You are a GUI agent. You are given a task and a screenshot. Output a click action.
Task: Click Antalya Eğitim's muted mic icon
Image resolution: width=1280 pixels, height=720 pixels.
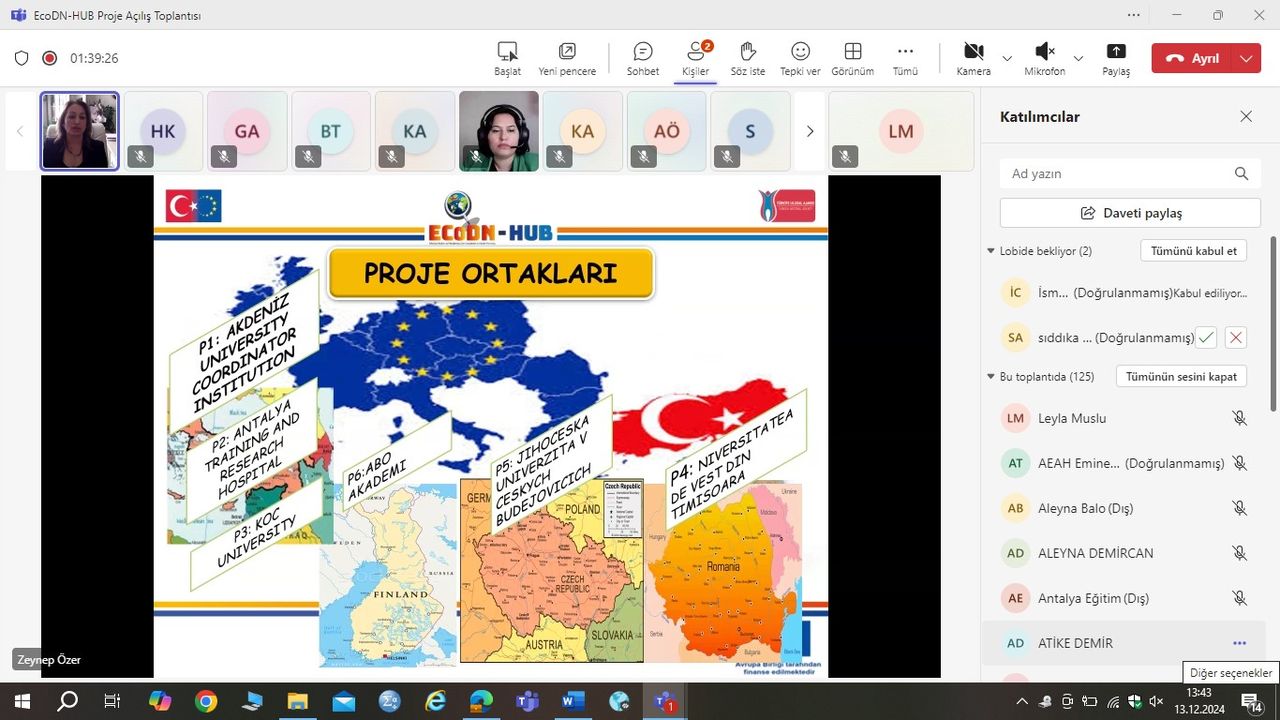click(x=1240, y=598)
